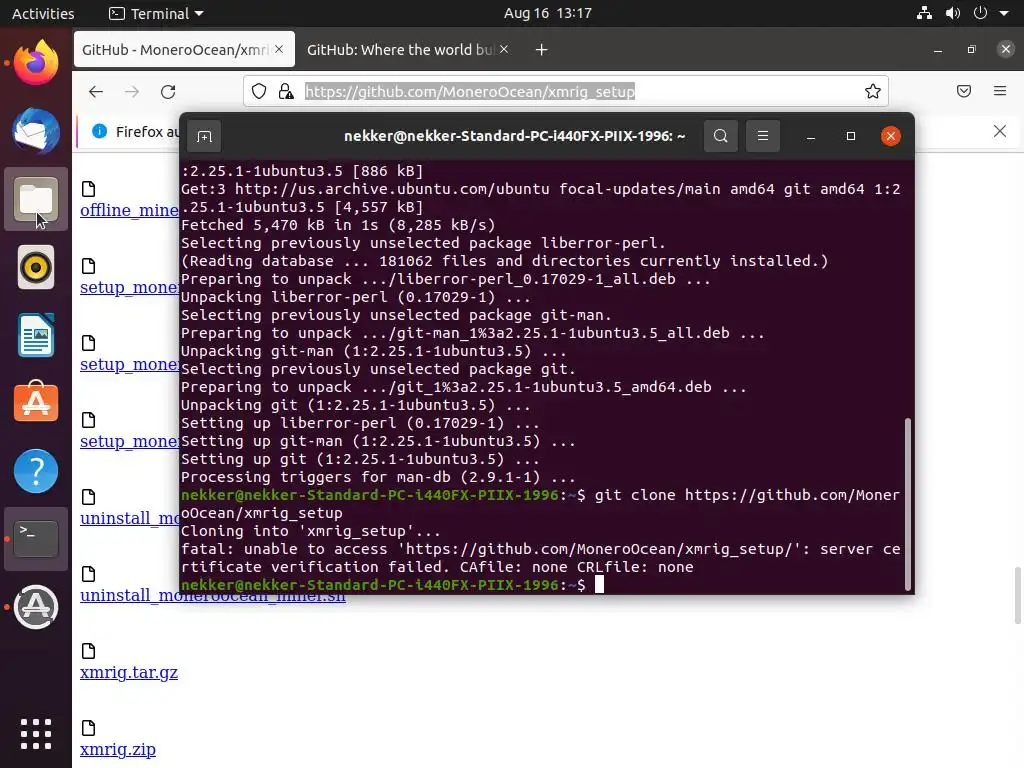Viewport: 1024px width, 768px height.
Task: Click the power icon in top bar
Action: [x=980, y=13]
